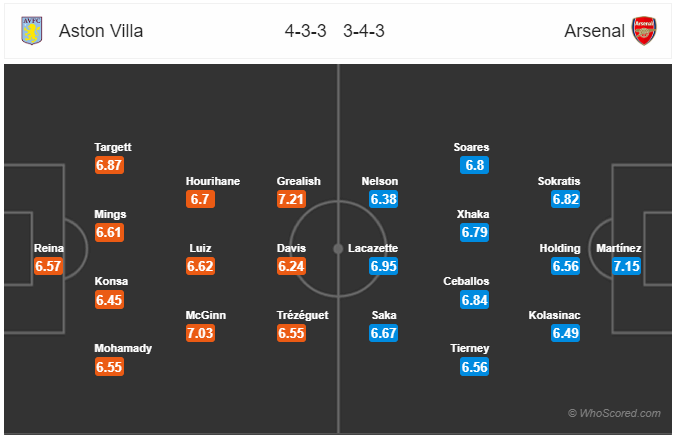This screenshot has height=435, width=675.
Task: Select Martínez's 7.15 rating badge
Action: (x=626, y=266)
